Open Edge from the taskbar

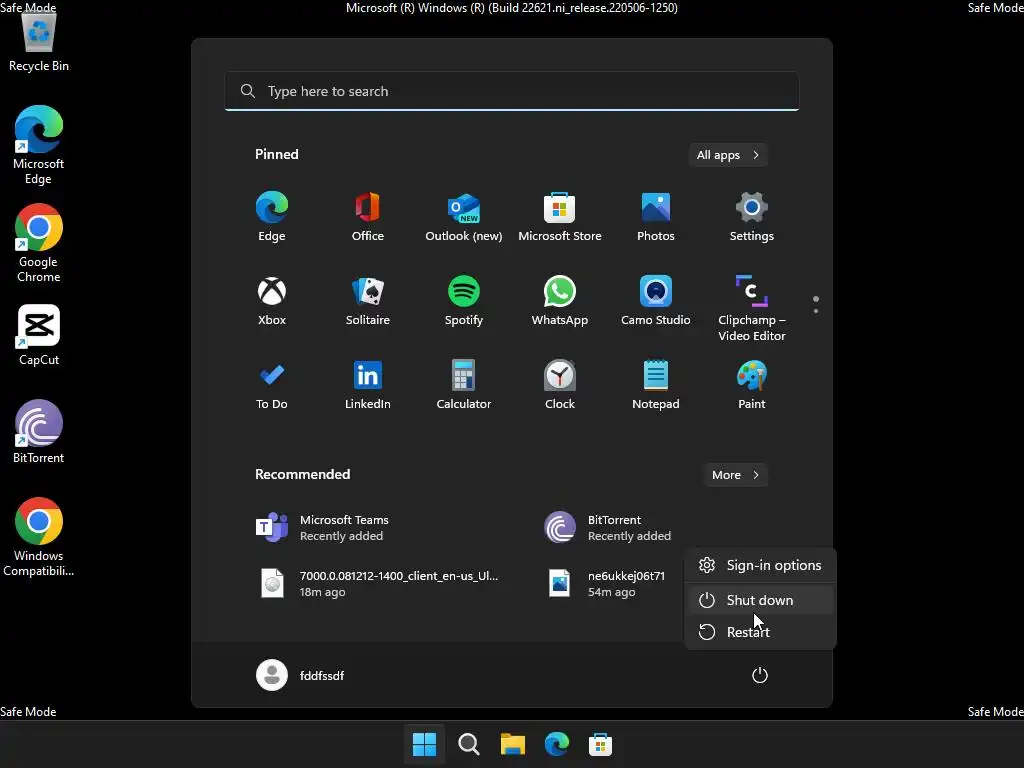point(556,744)
